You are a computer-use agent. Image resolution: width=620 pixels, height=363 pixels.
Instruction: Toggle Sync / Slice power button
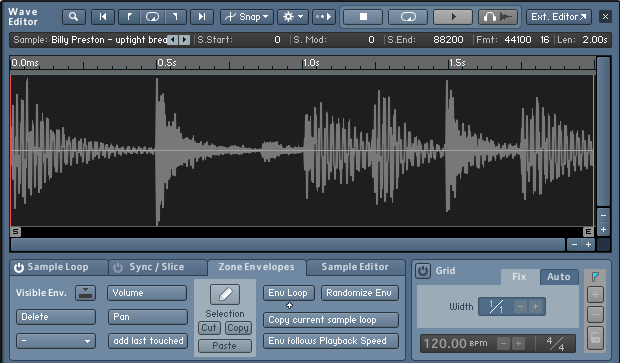[x=118, y=268]
